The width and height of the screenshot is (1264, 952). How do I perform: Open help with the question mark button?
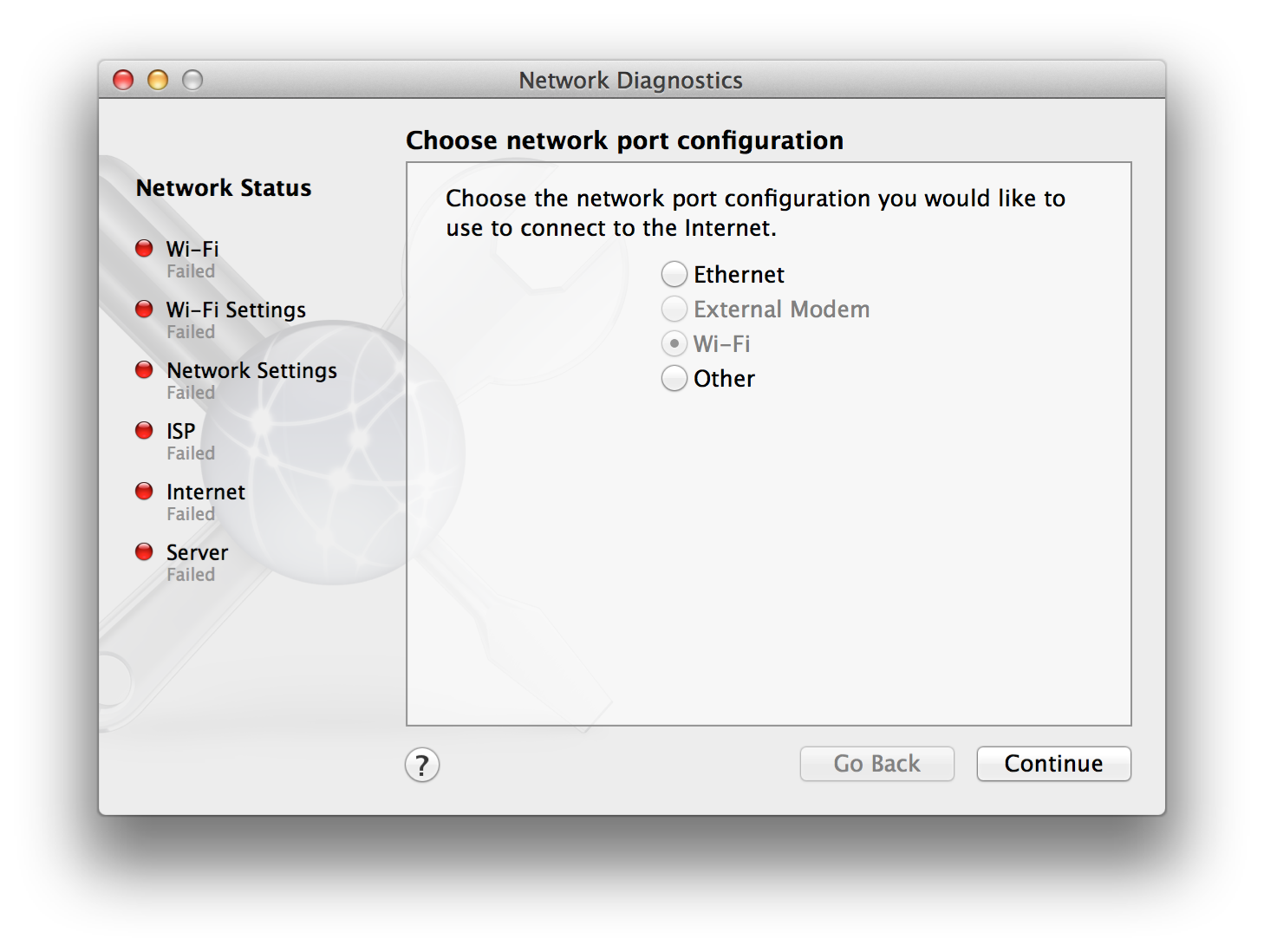(422, 765)
